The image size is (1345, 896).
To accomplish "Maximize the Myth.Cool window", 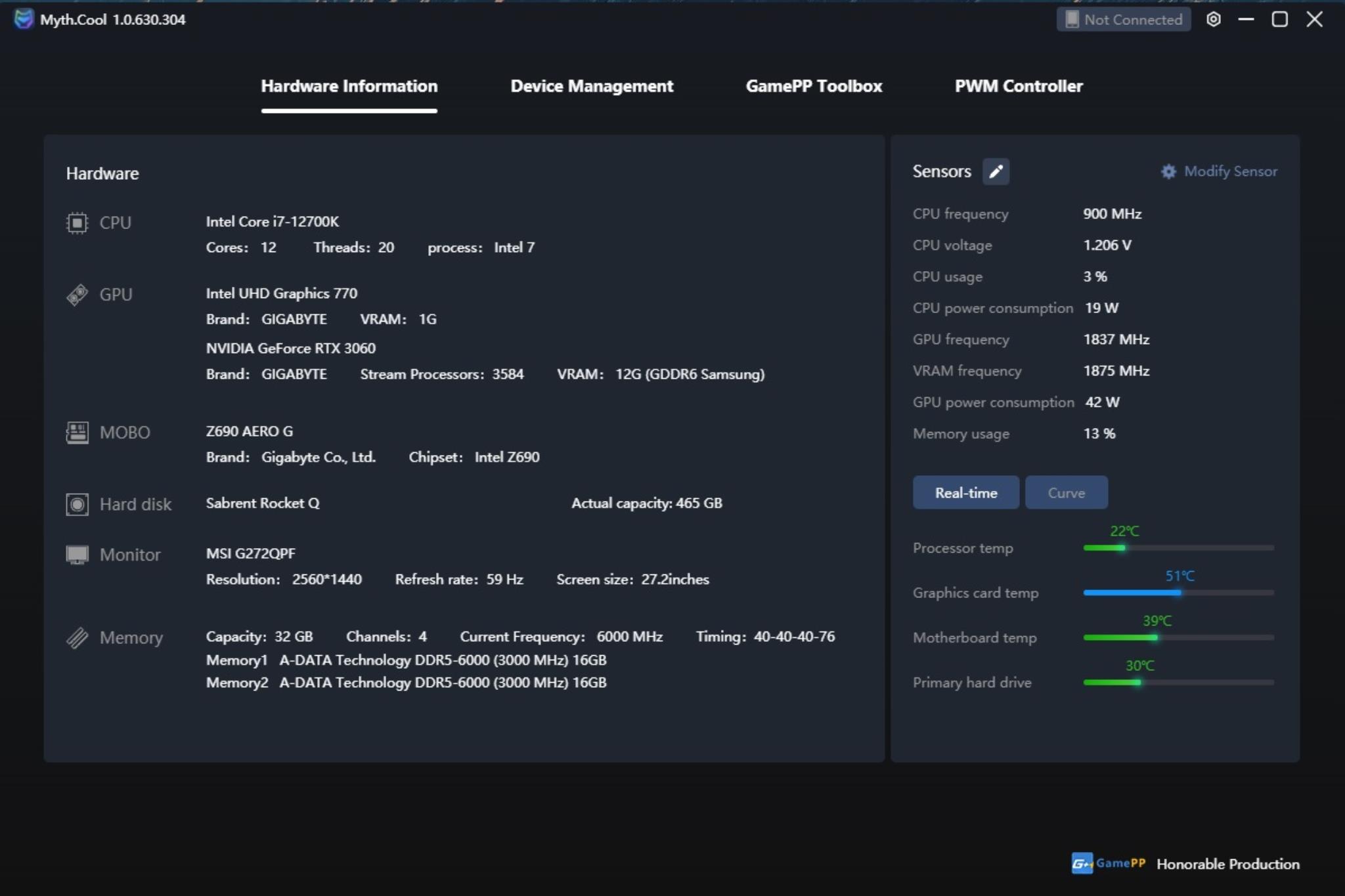I will click(1279, 20).
